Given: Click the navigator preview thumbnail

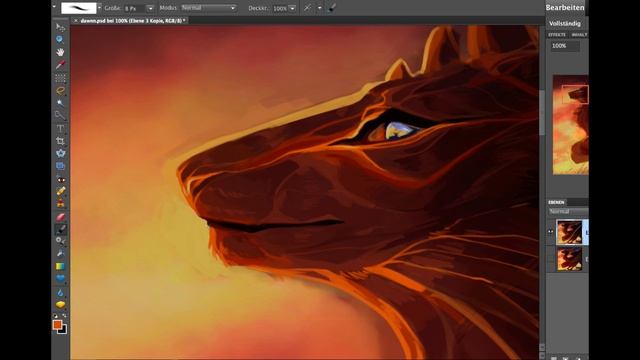Looking at the screenshot, I should [x=571, y=124].
